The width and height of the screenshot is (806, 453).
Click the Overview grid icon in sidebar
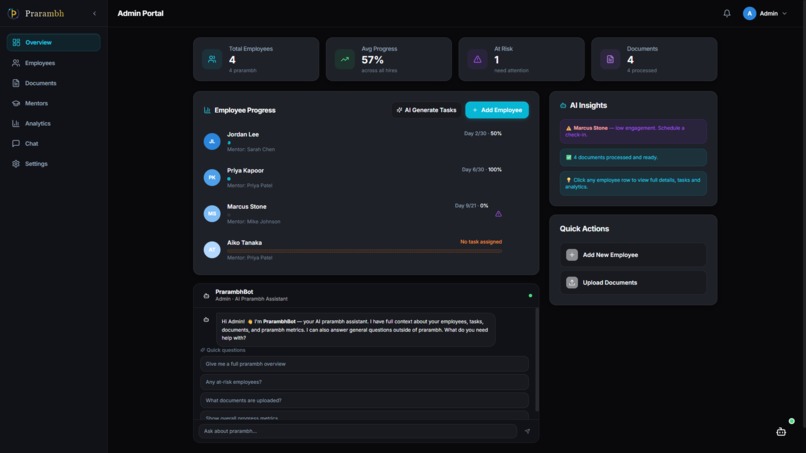16,42
